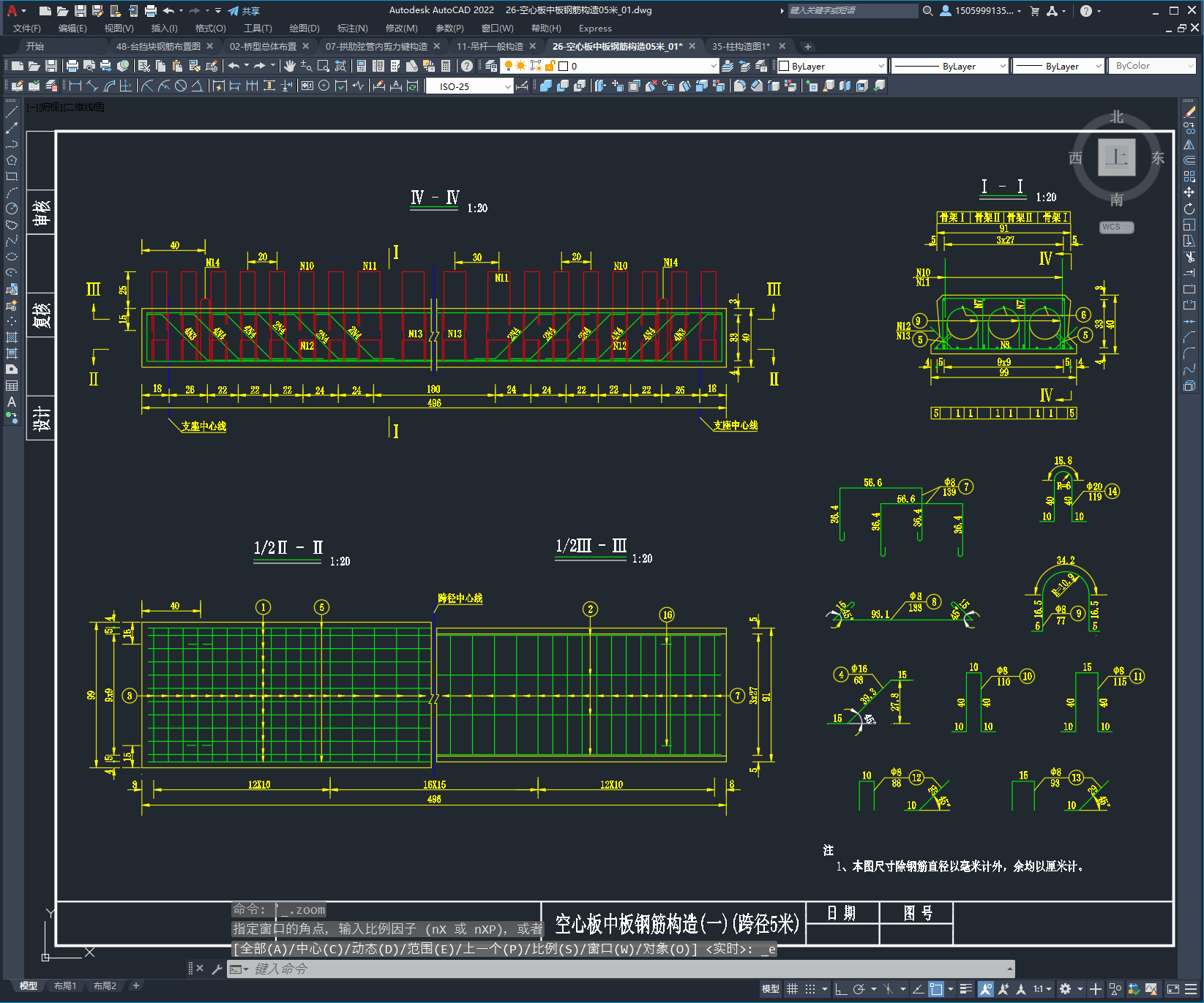This screenshot has width=1204, height=1003.
Task: Click the 共享 share button
Action: click(x=244, y=11)
